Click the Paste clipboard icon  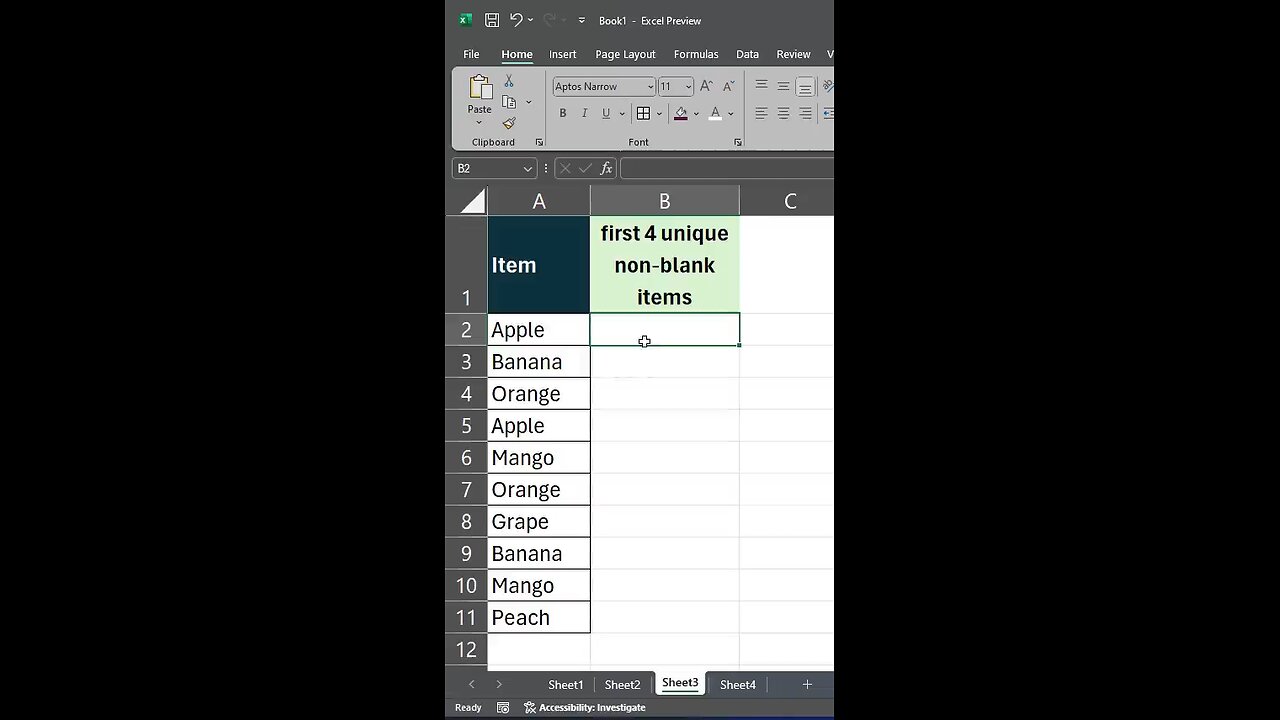[480, 88]
